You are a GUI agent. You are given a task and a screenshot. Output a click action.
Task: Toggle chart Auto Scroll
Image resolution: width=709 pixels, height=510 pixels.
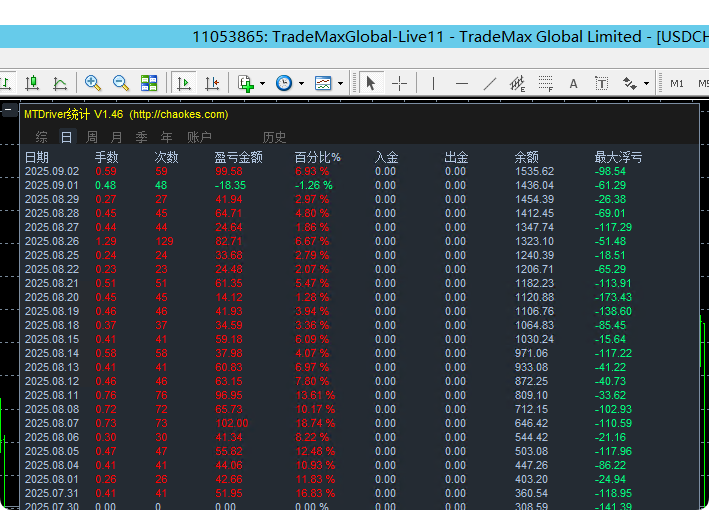(184, 83)
